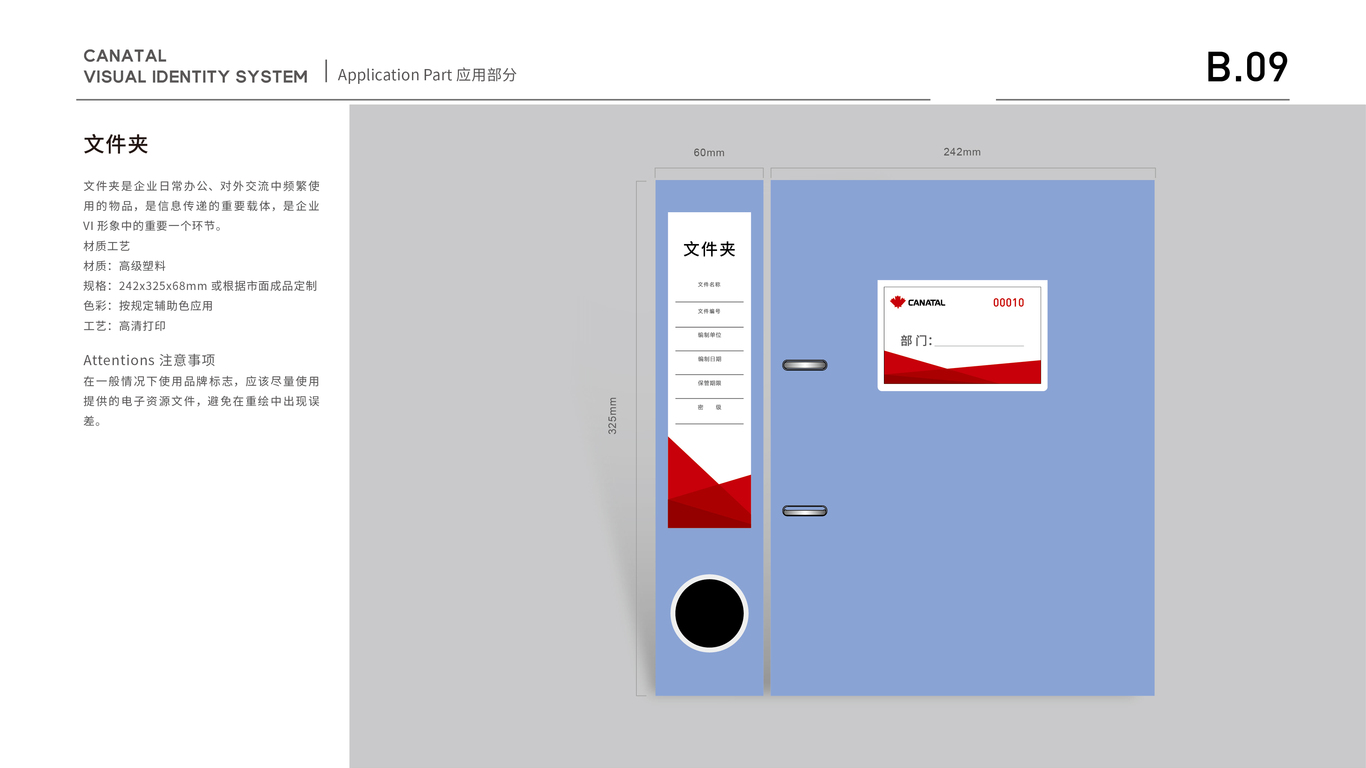
Task: Click the B.09 page number
Action: (x=1247, y=67)
